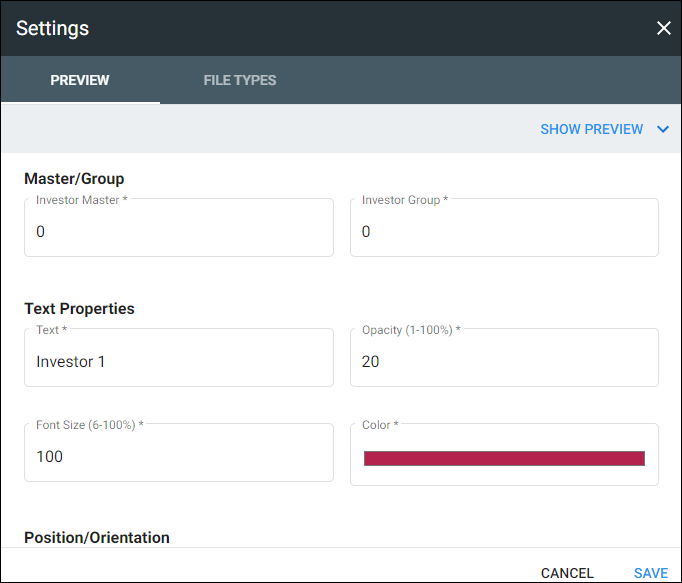
Task: Select the Opacity field showing 20
Action: pos(504,362)
